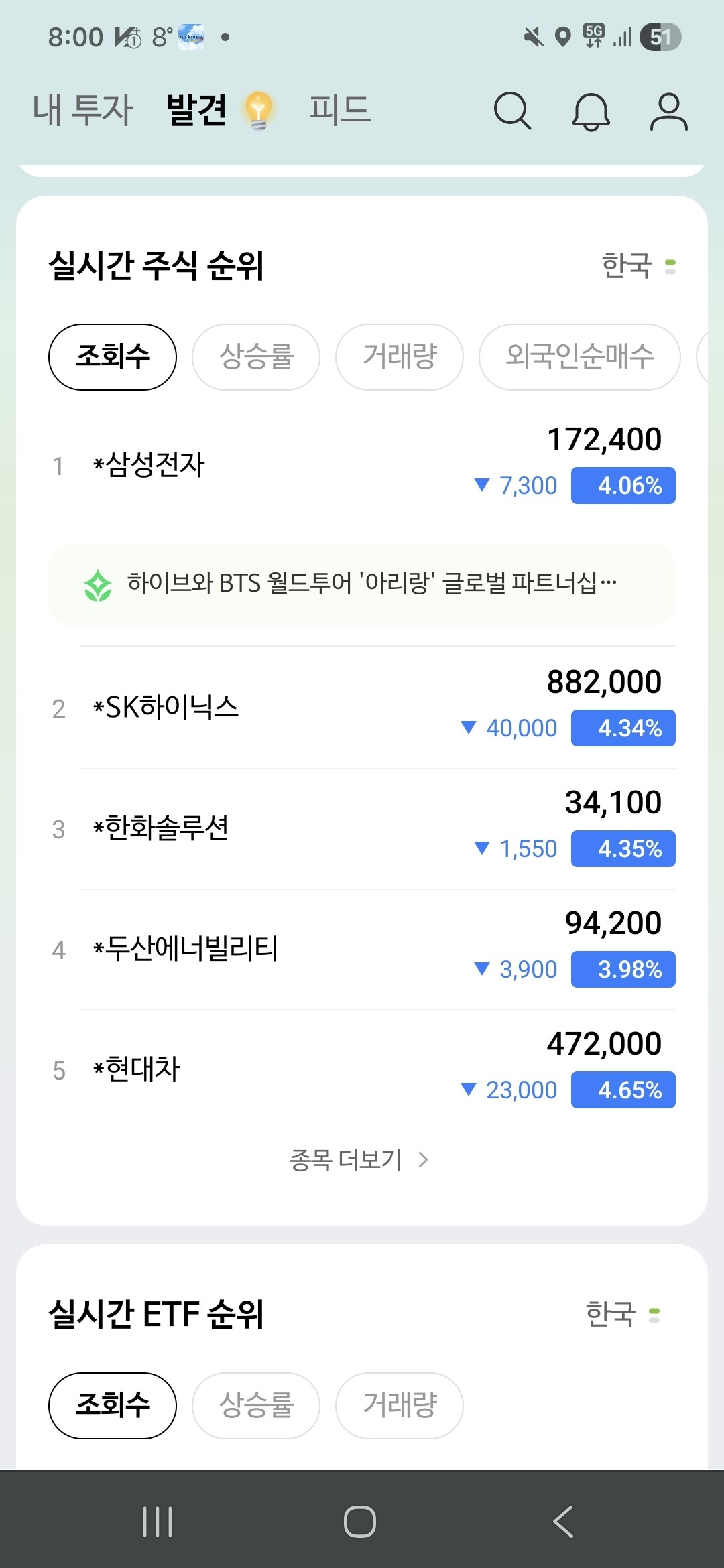724x1568 pixels.
Task: Open 한국 market selector for stock ranking
Action: click(x=638, y=266)
